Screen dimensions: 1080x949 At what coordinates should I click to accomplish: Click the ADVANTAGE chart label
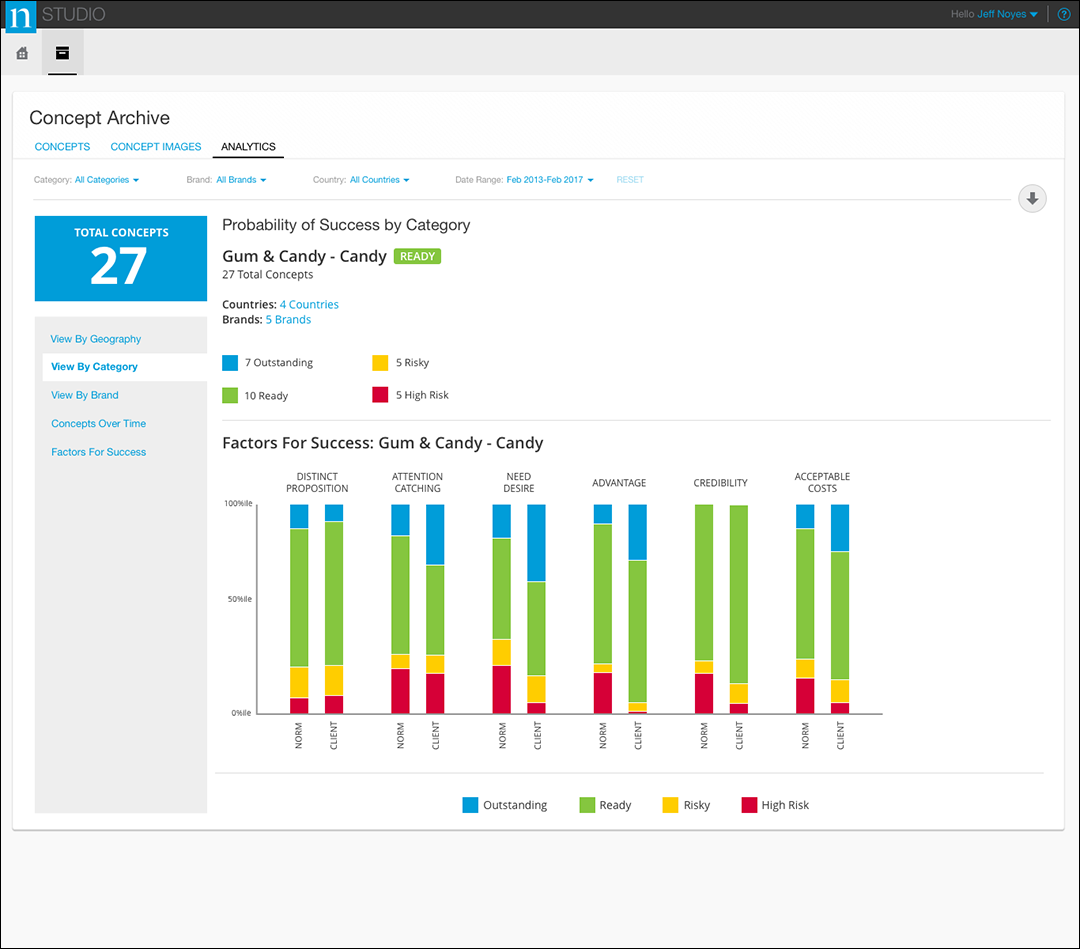[619, 483]
